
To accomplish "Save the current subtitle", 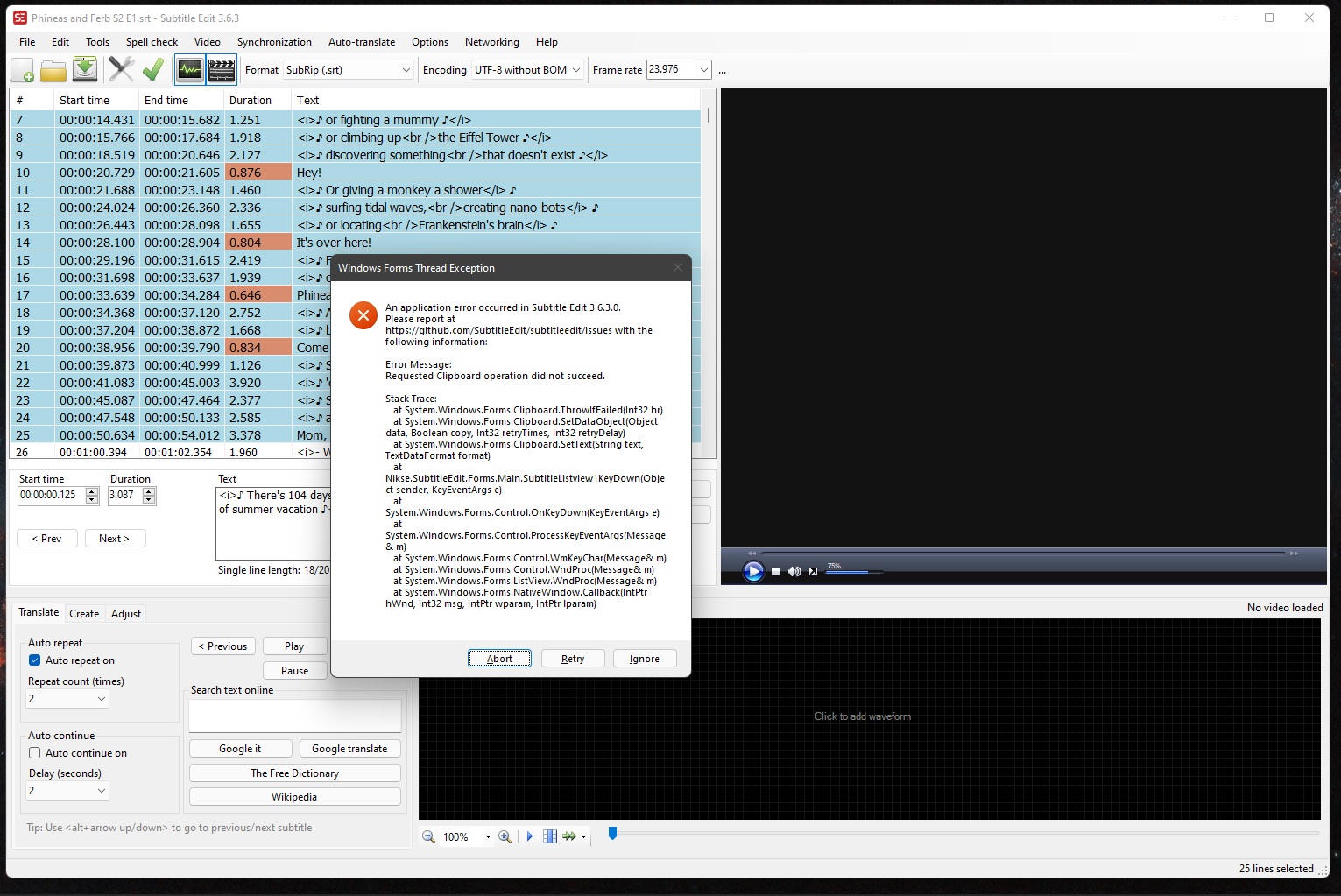I will click(x=84, y=69).
